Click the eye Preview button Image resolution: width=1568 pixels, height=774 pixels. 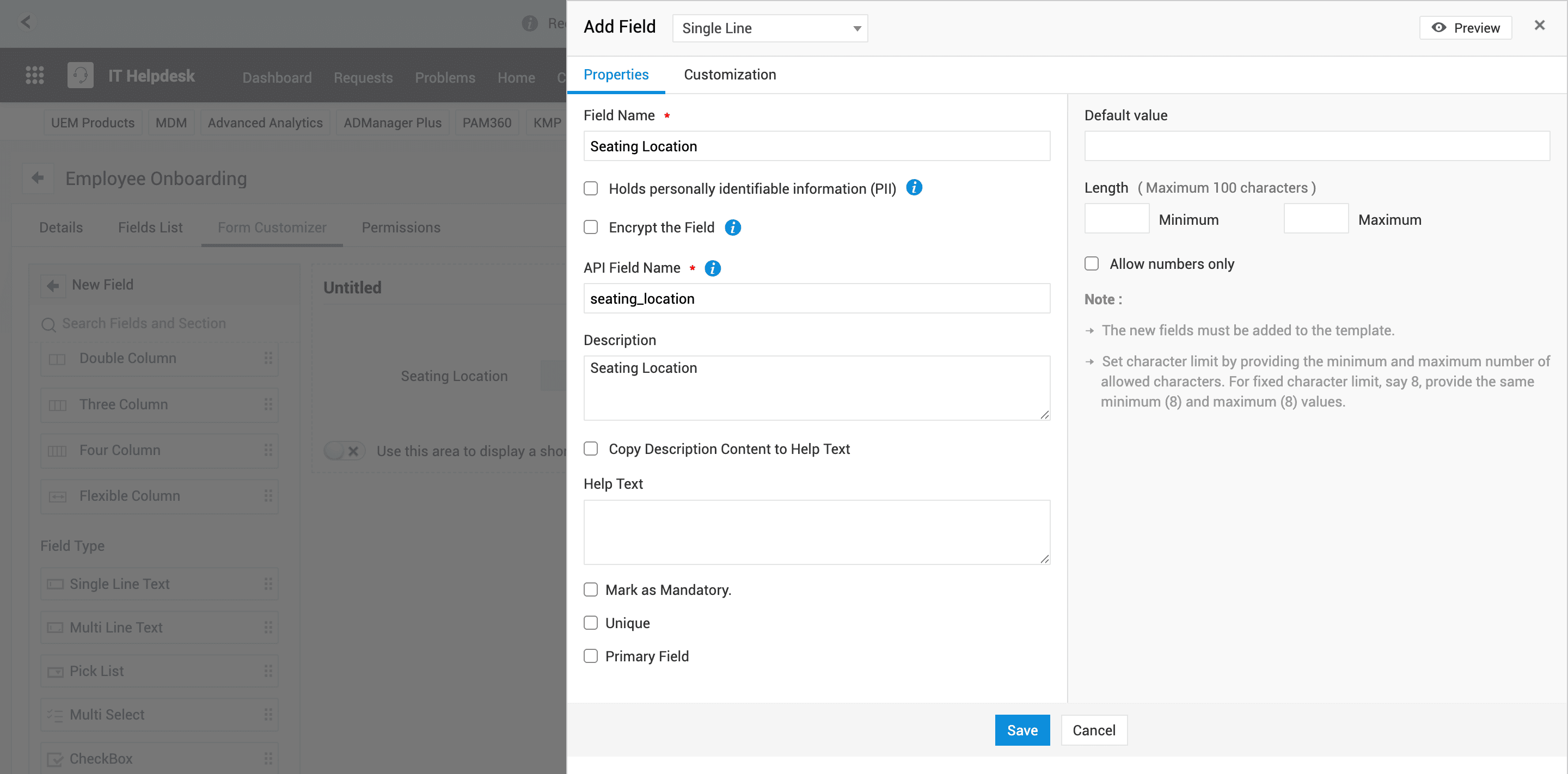[1465, 28]
